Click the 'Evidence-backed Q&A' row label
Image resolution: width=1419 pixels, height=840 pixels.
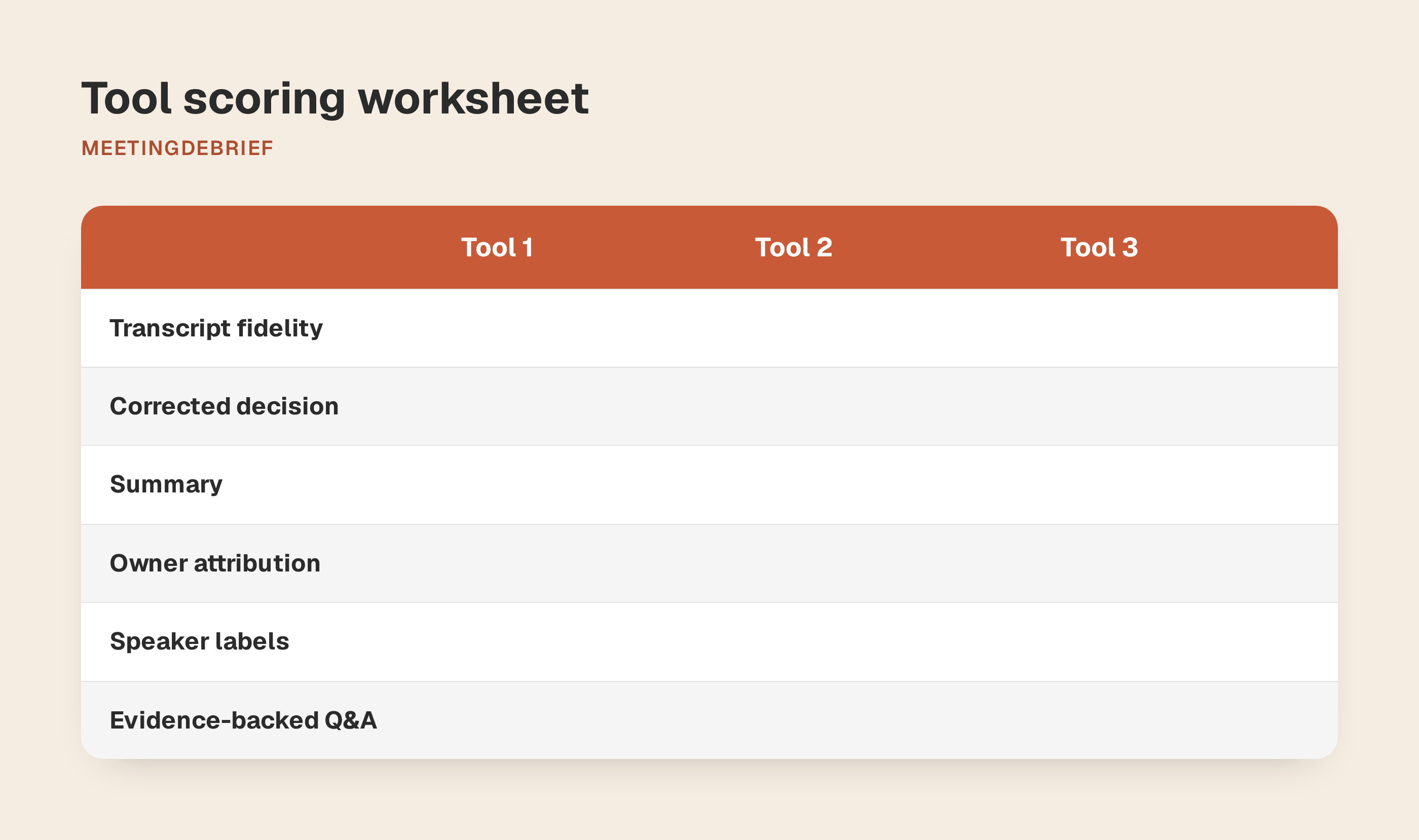pyautogui.click(x=243, y=720)
